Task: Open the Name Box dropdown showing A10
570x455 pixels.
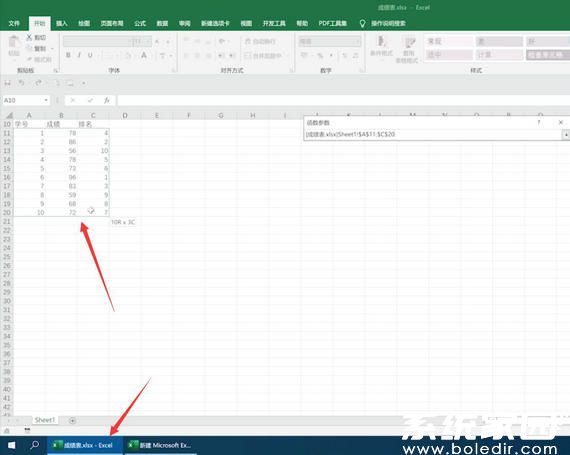Action: 46,100
